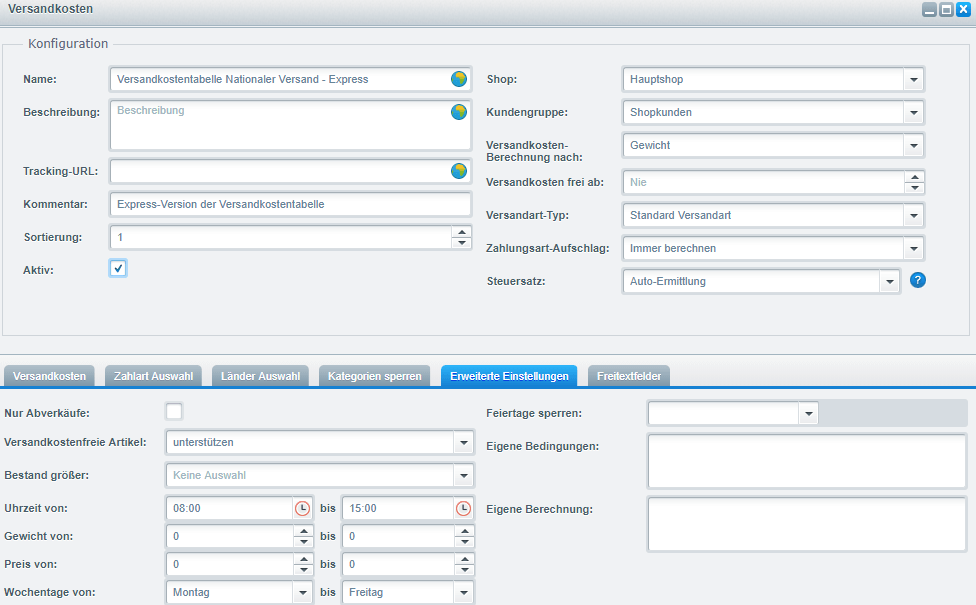Increase the Sortierung value with up arrow
This screenshot has height=605, width=976.
click(461, 232)
